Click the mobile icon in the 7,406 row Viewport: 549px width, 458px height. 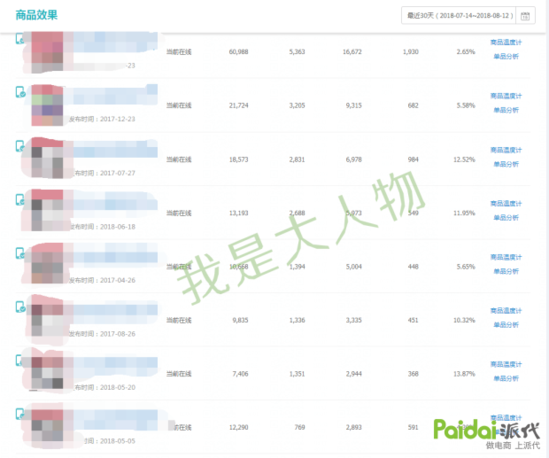tap(19, 360)
